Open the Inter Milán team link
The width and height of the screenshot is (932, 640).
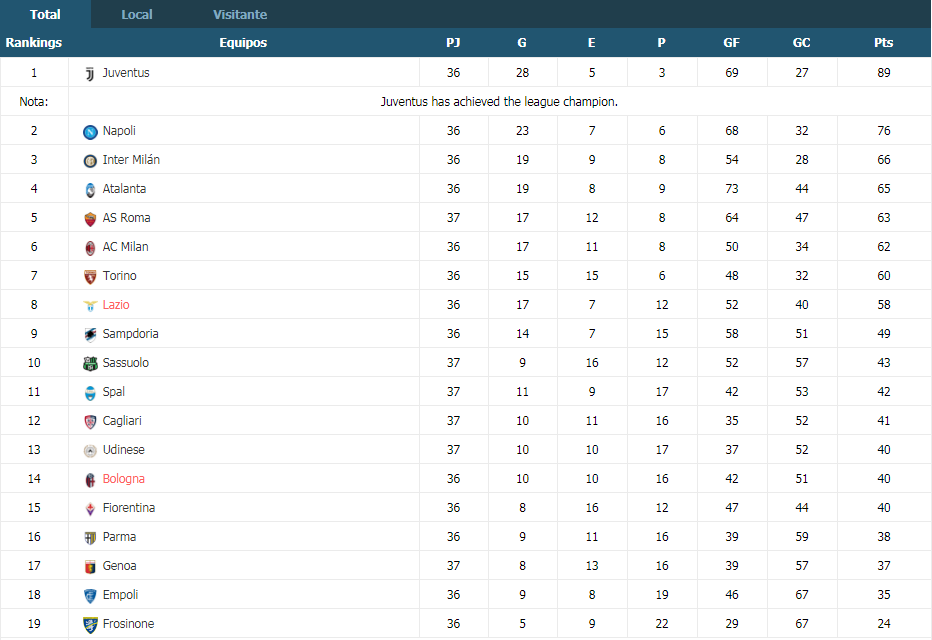pos(131,160)
